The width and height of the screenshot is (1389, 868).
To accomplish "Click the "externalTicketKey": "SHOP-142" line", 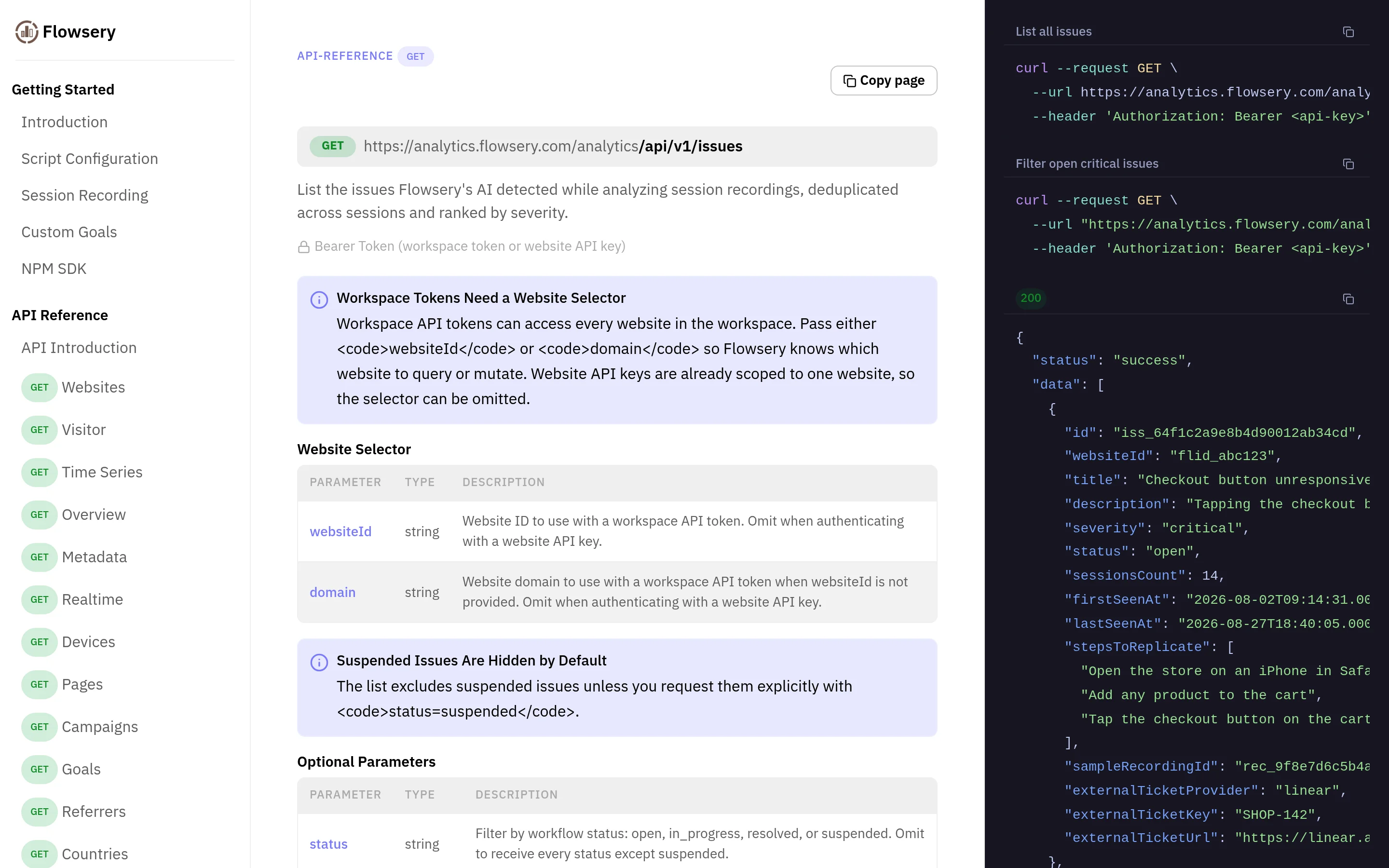I will click(1193, 815).
